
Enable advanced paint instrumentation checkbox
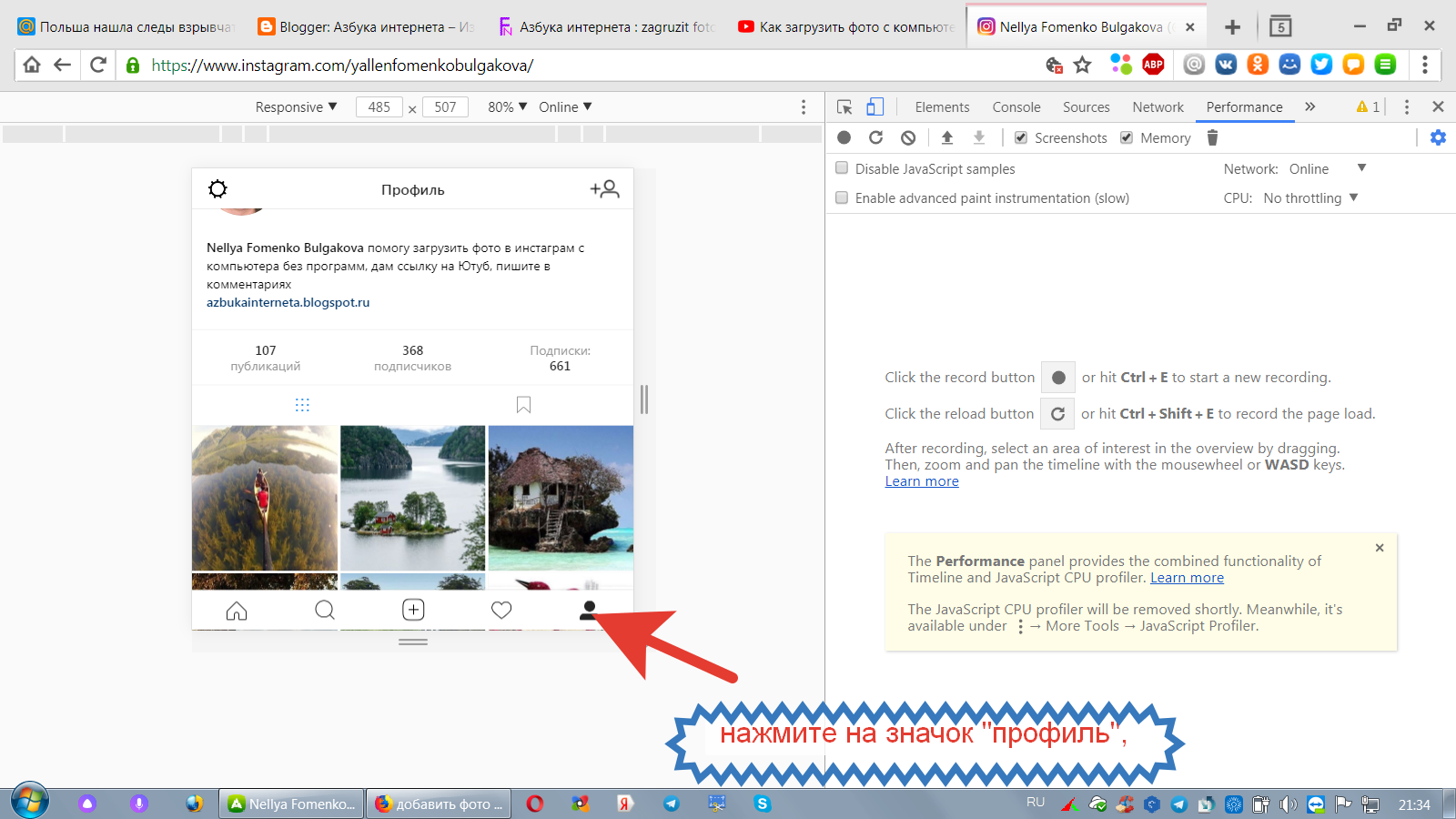coord(842,197)
